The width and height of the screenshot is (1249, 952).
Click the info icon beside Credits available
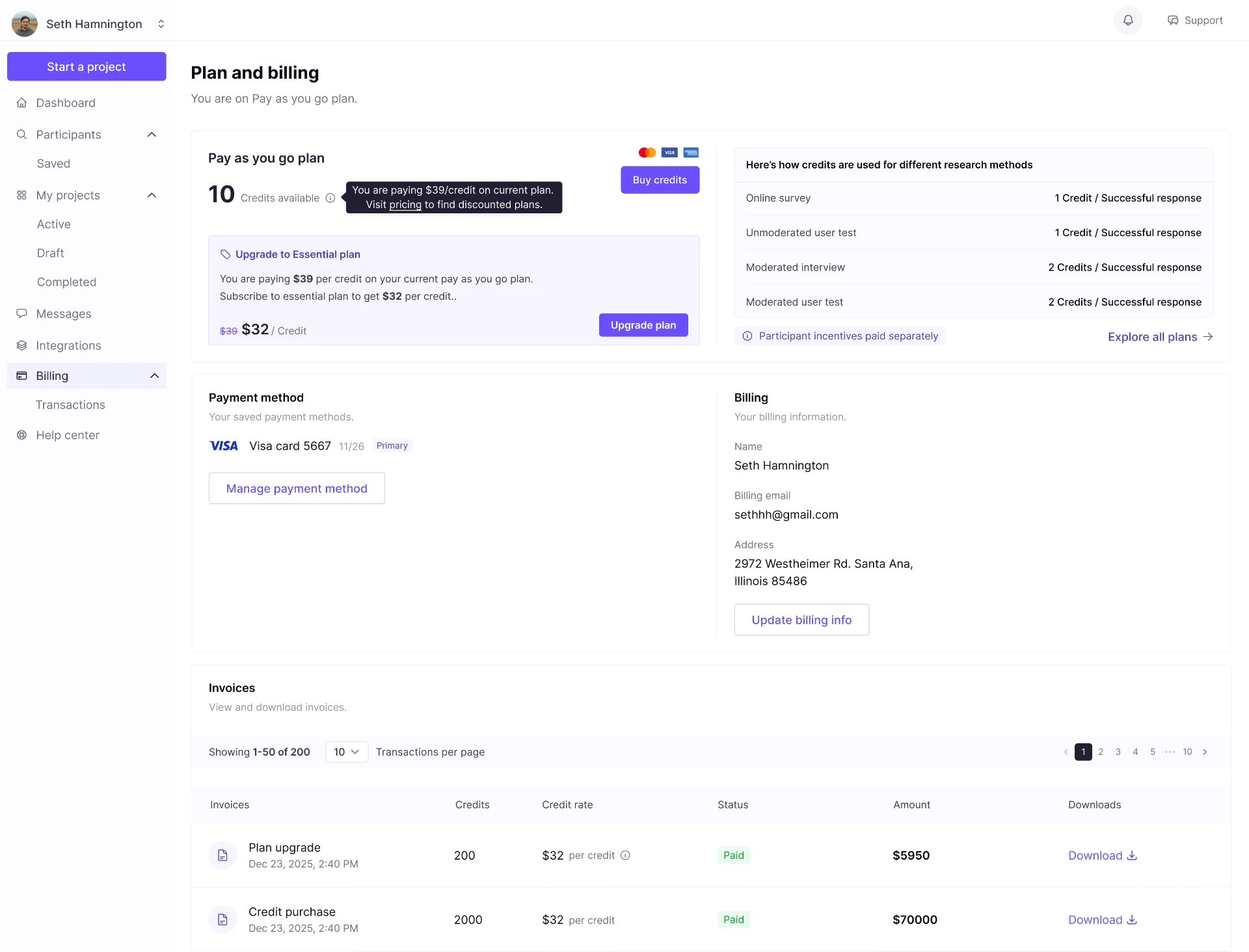coord(330,198)
